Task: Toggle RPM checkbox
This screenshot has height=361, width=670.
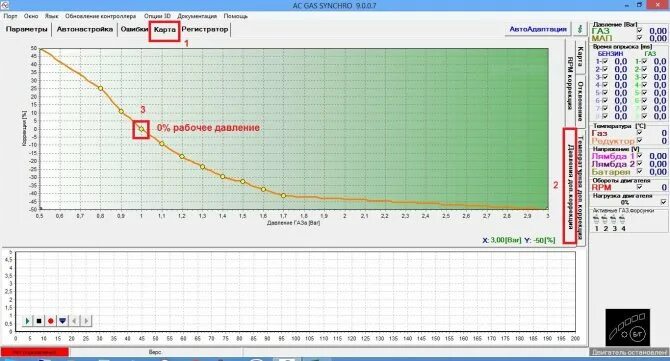Action: (x=640, y=187)
